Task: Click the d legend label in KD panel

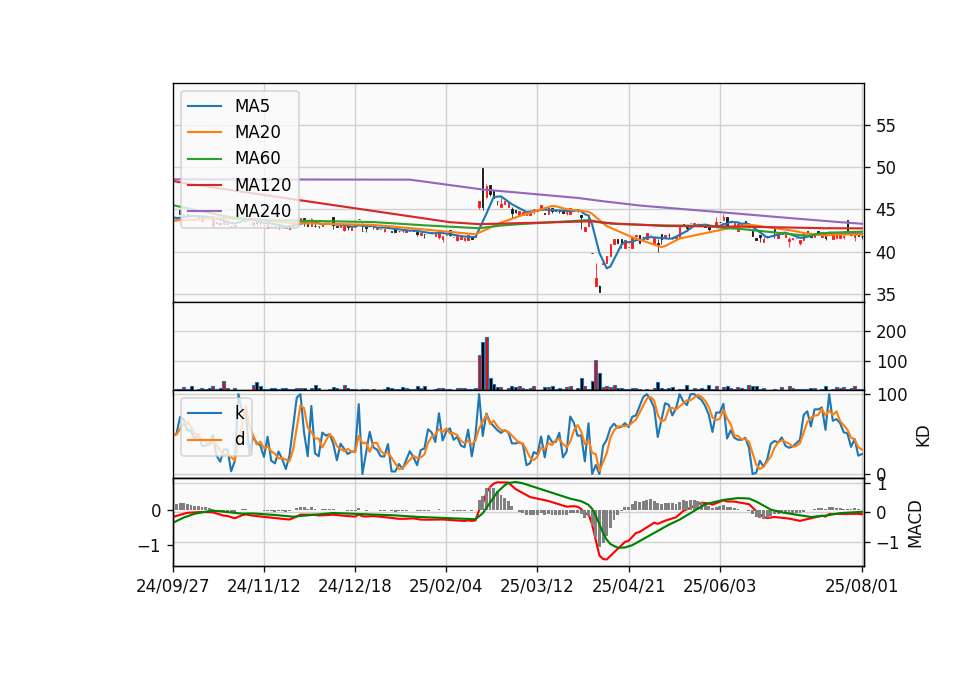Action: click(x=239, y=439)
